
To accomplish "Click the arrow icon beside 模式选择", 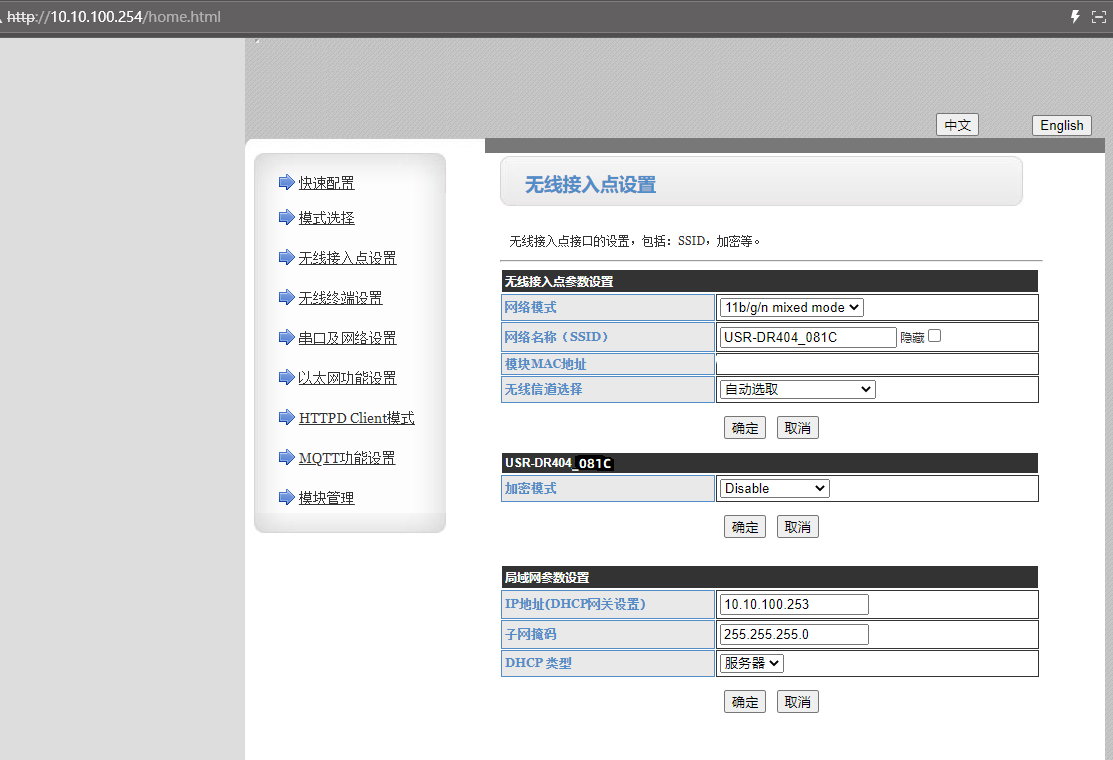I will pos(286,217).
